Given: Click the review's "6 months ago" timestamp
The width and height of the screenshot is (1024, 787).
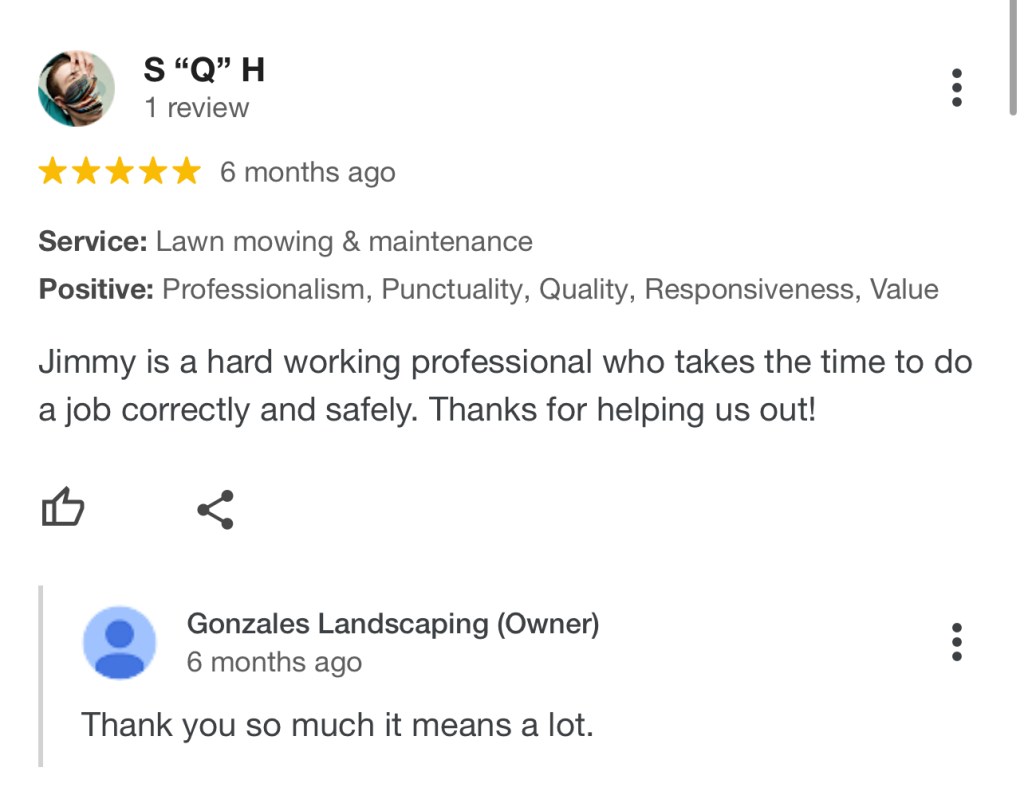Looking at the screenshot, I should (x=308, y=172).
